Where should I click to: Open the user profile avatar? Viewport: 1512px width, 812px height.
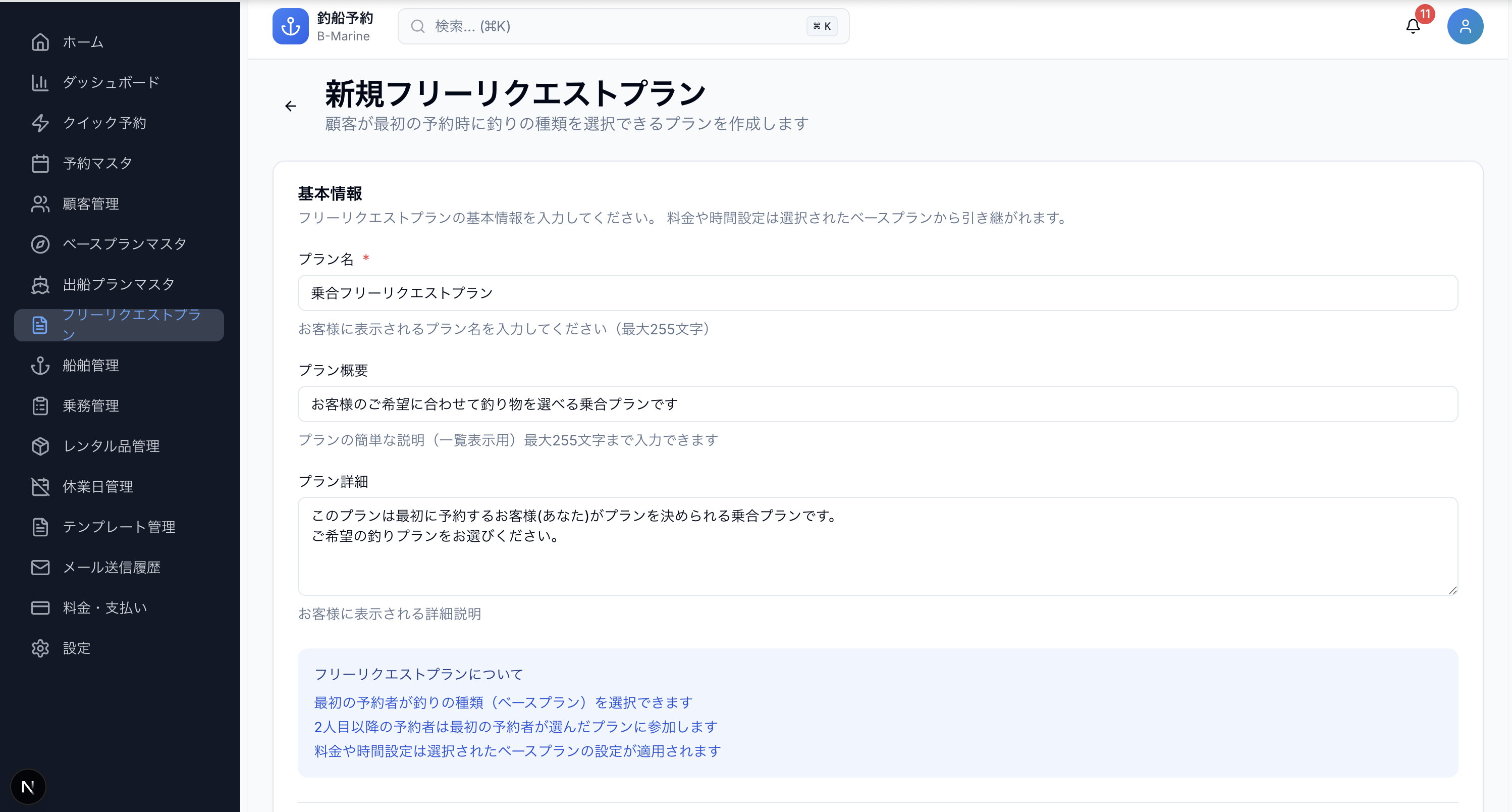[1465, 26]
